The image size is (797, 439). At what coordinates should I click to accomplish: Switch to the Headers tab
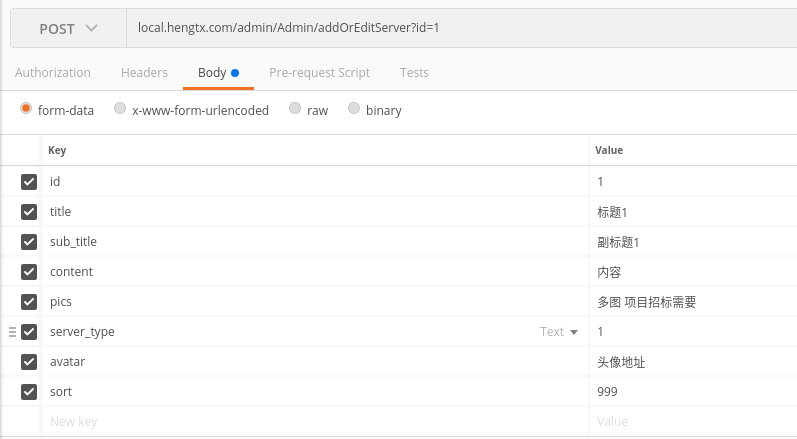coord(144,73)
